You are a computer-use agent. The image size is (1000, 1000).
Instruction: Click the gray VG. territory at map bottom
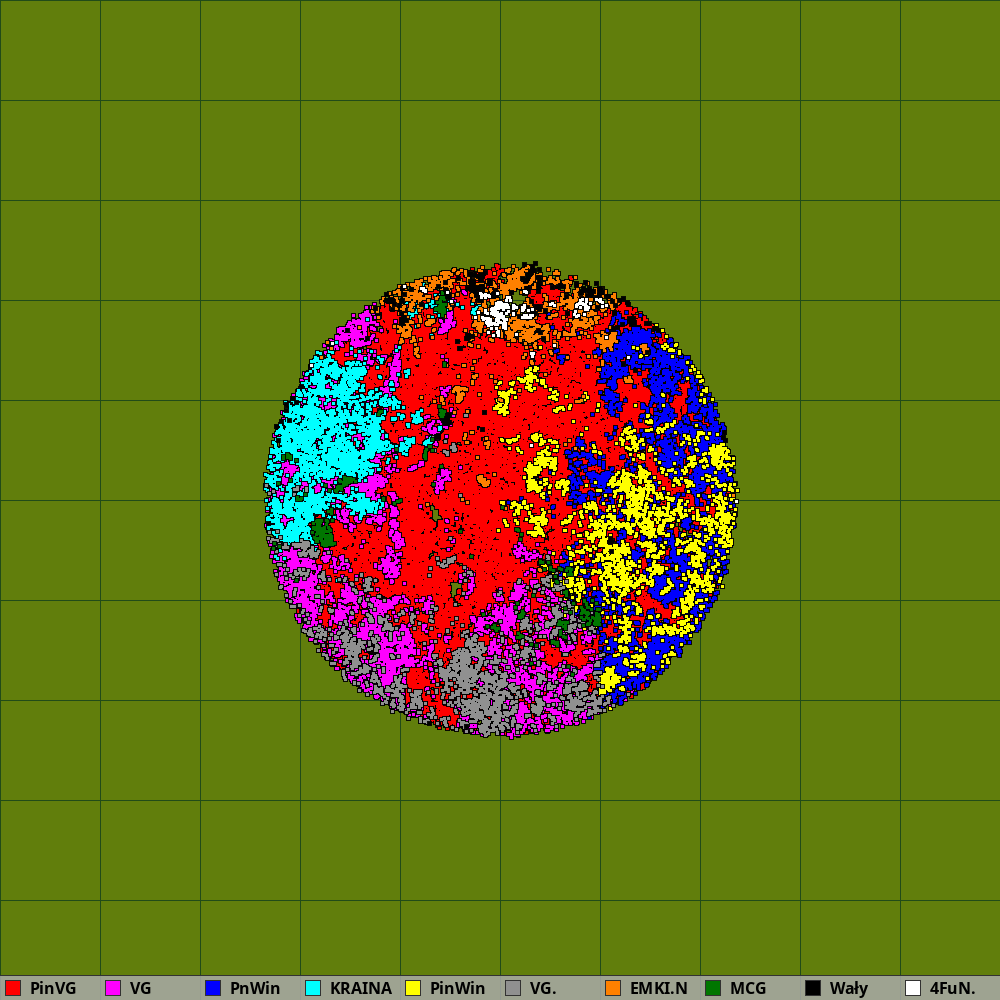click(x=470, y=680)
